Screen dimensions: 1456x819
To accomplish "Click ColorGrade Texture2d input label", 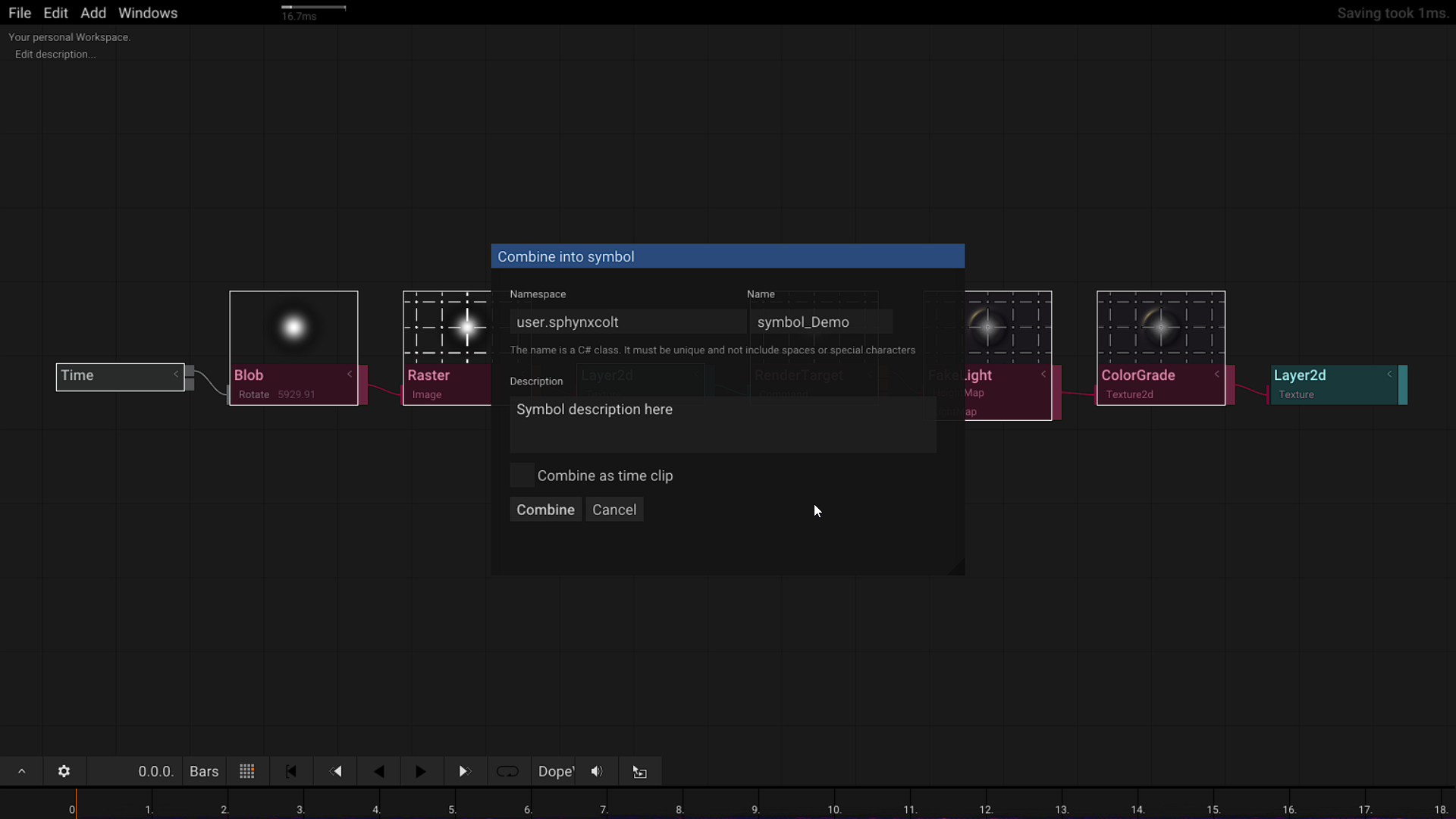I will (1129, 394).
